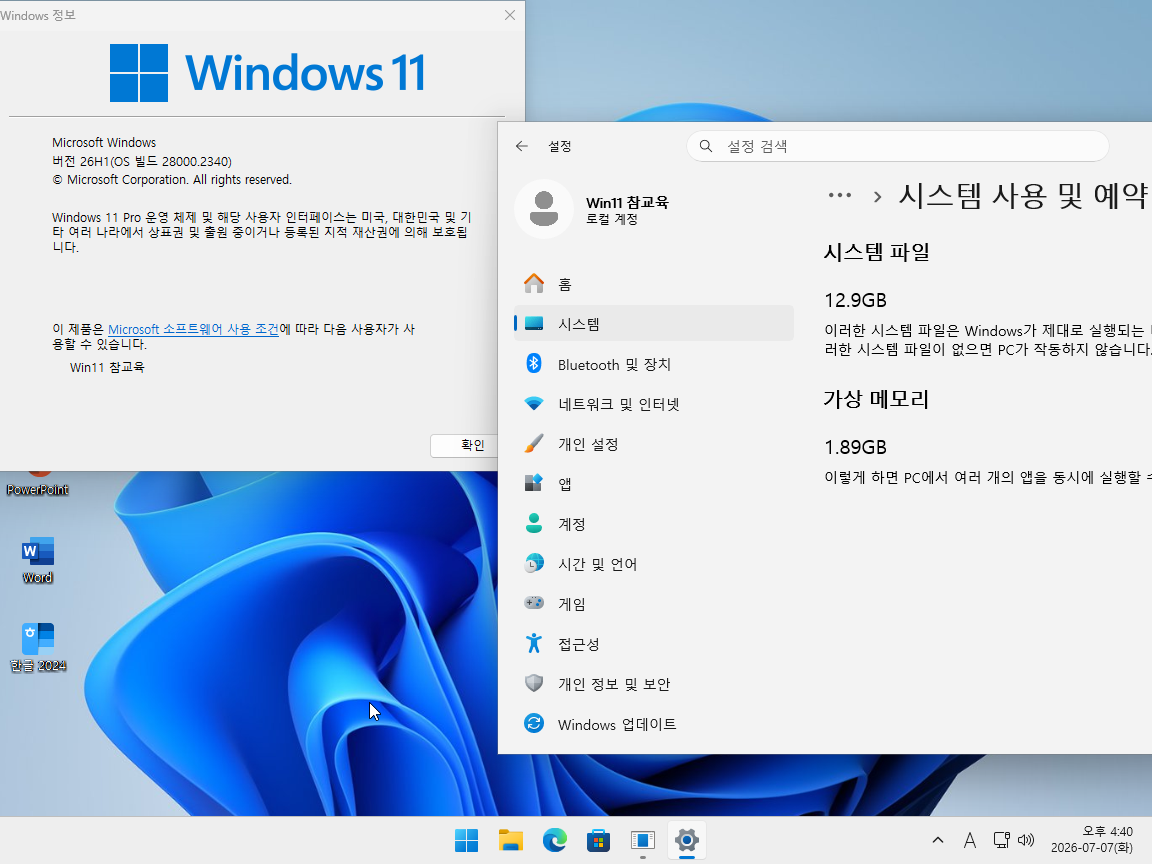This screenshot has width=1152, height=864.
Task: Open 개인 설정 category
Action: [654, 444]
